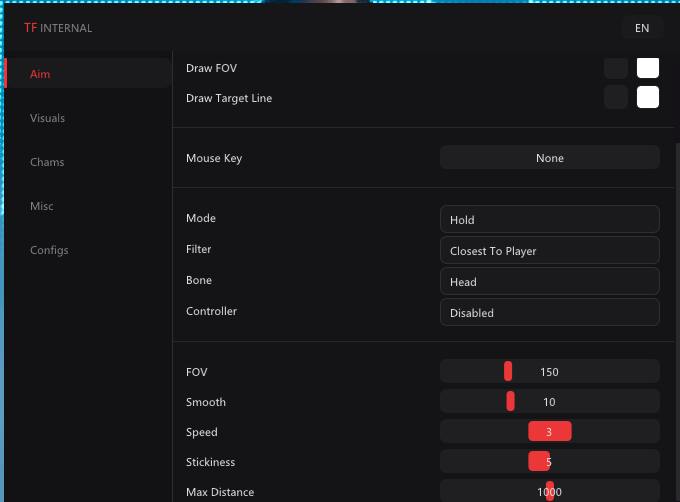Expand the Controller dropdown showing Disabled

click(x=550, y=312)
